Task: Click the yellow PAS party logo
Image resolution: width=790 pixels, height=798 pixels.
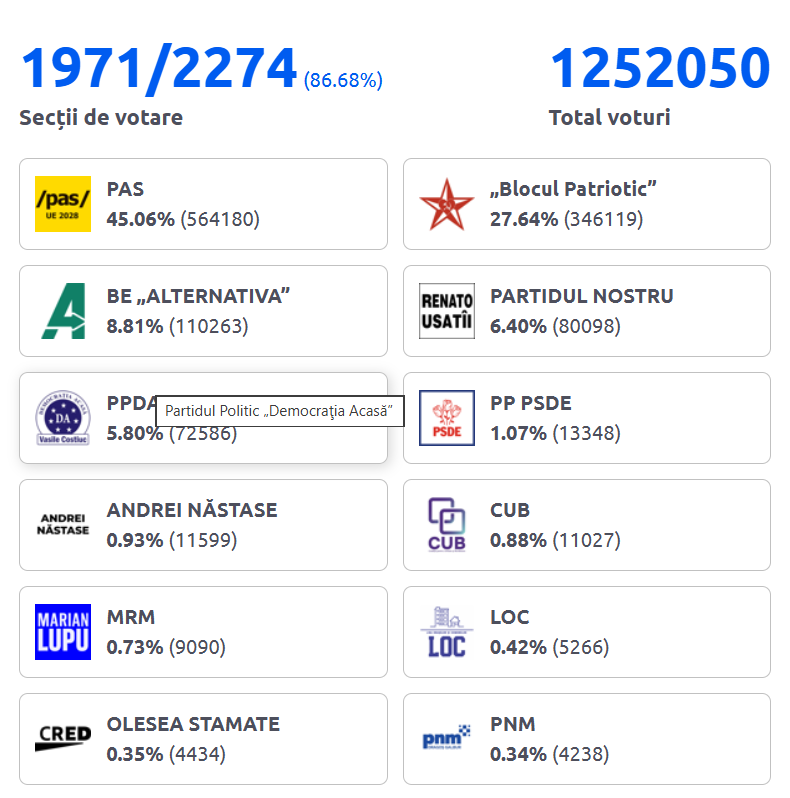Action: [x=63, y=204]
